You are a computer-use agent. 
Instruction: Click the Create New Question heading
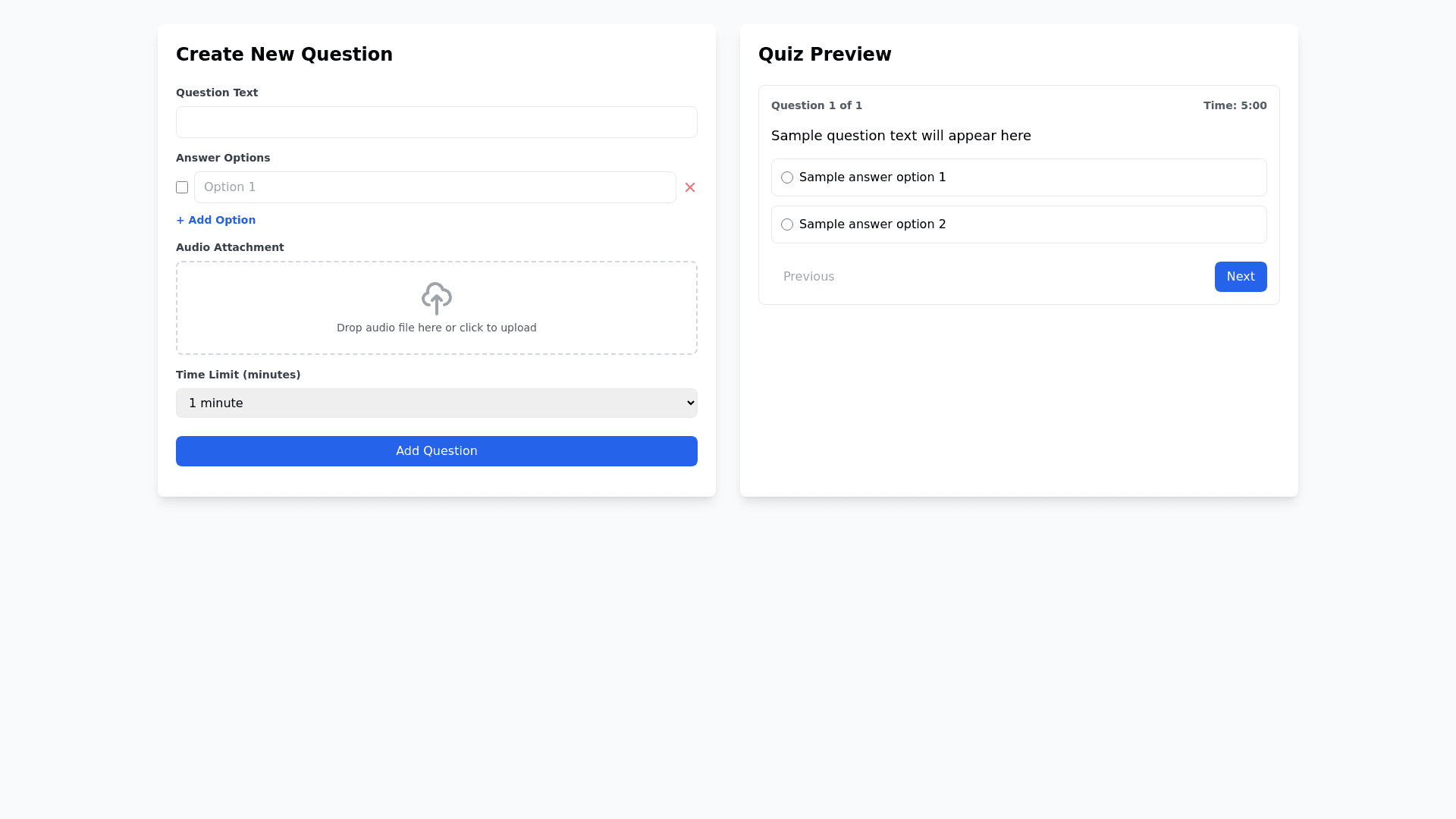tap(284, 55)
